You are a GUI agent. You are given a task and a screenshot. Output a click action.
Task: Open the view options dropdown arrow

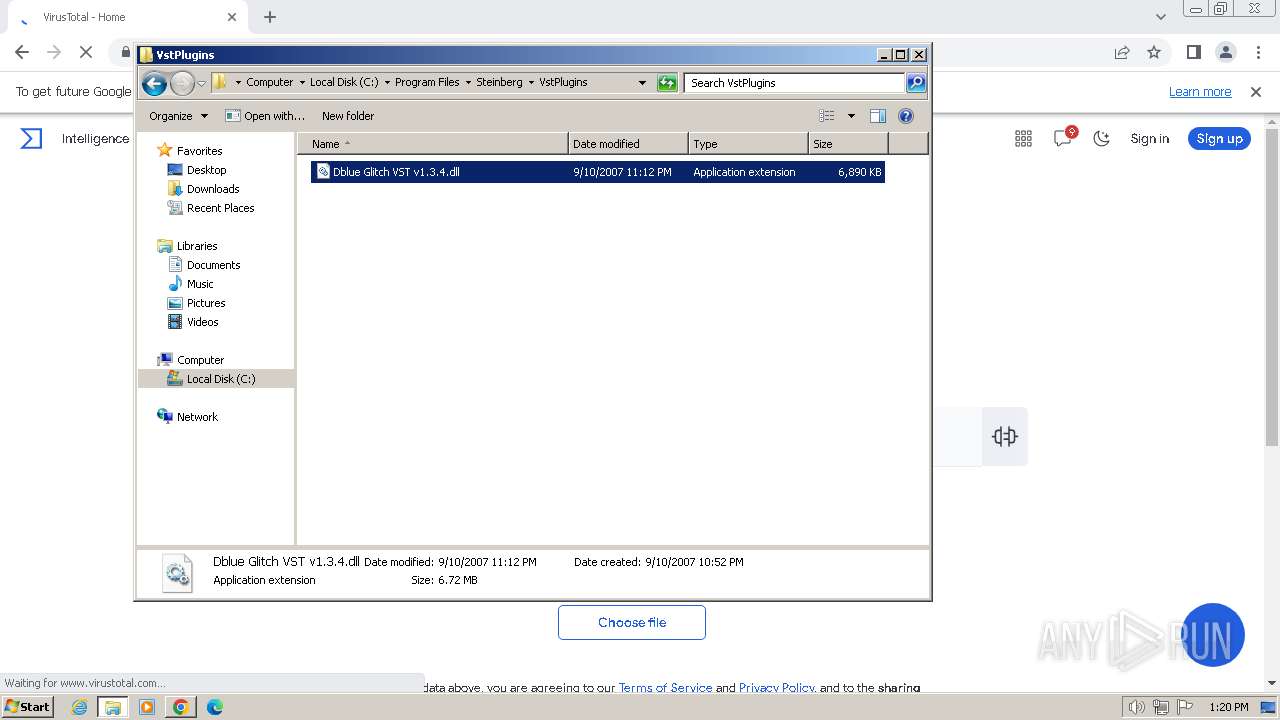[x=851, y=116]
